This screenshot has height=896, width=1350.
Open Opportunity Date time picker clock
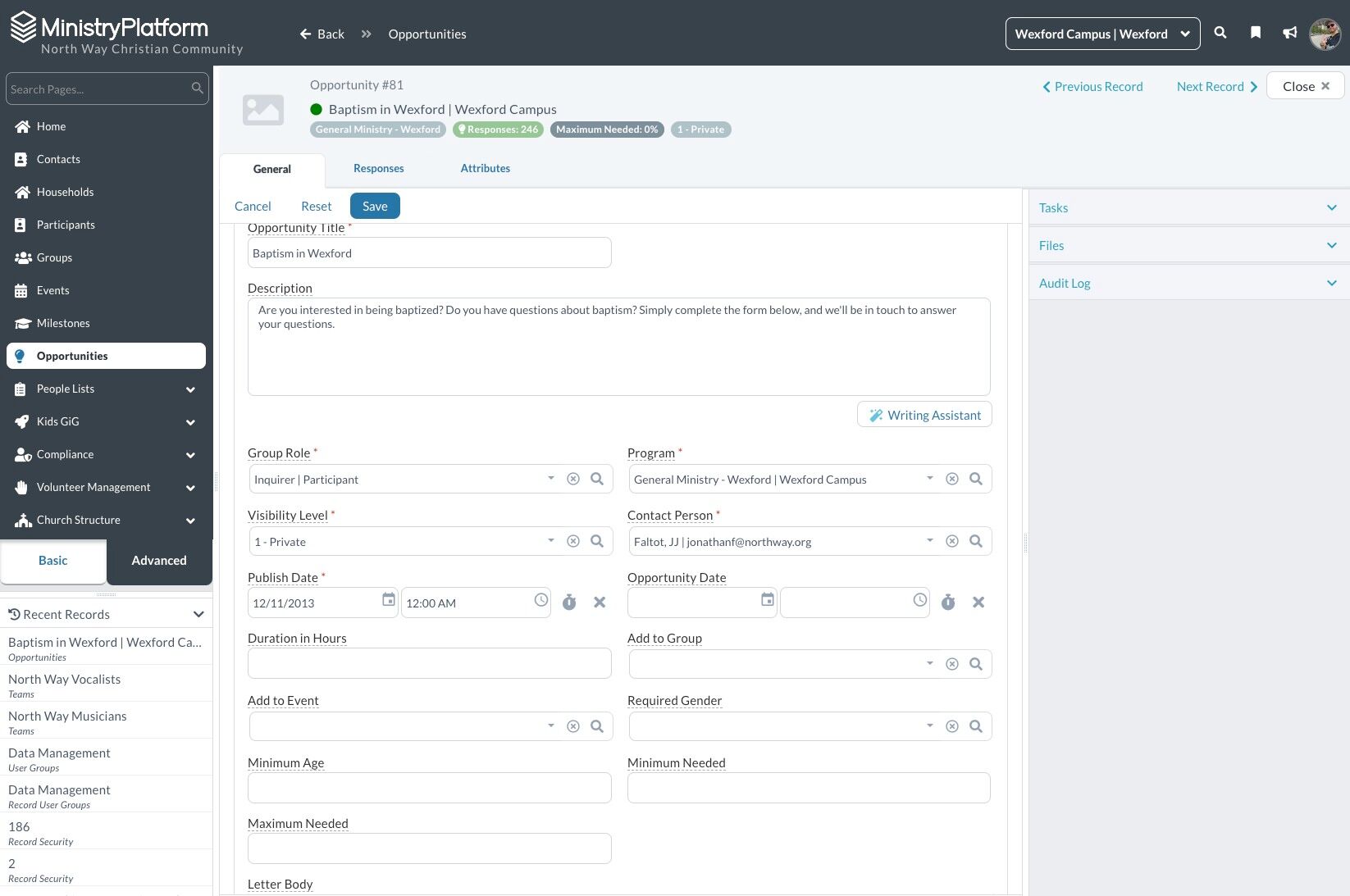point(920,600)
